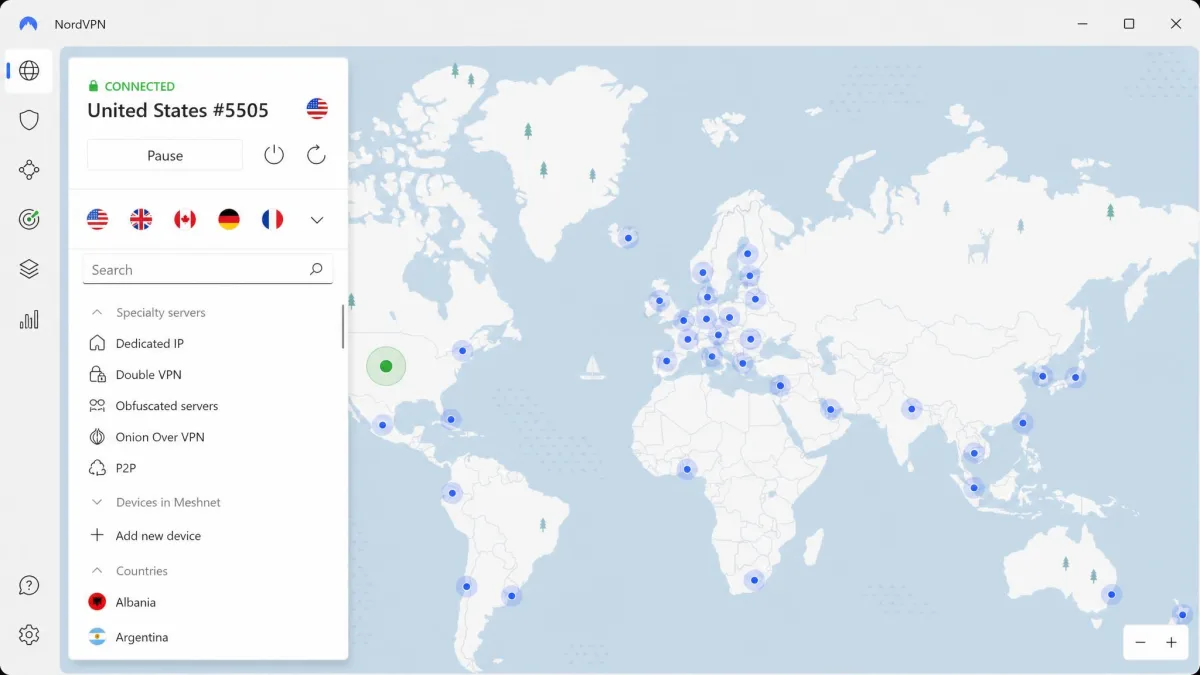Zoom in the map with plus button
1200x675 pixels.
(1171, 643)
